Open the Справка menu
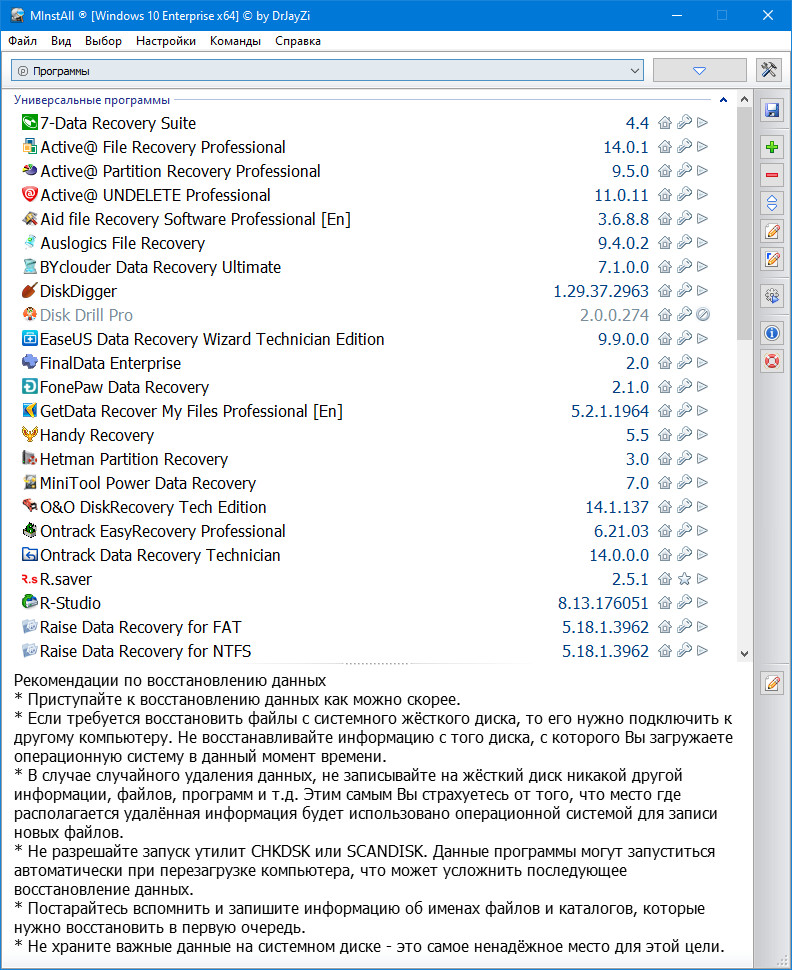Screen dimensions: 792x970 point(298,41)
